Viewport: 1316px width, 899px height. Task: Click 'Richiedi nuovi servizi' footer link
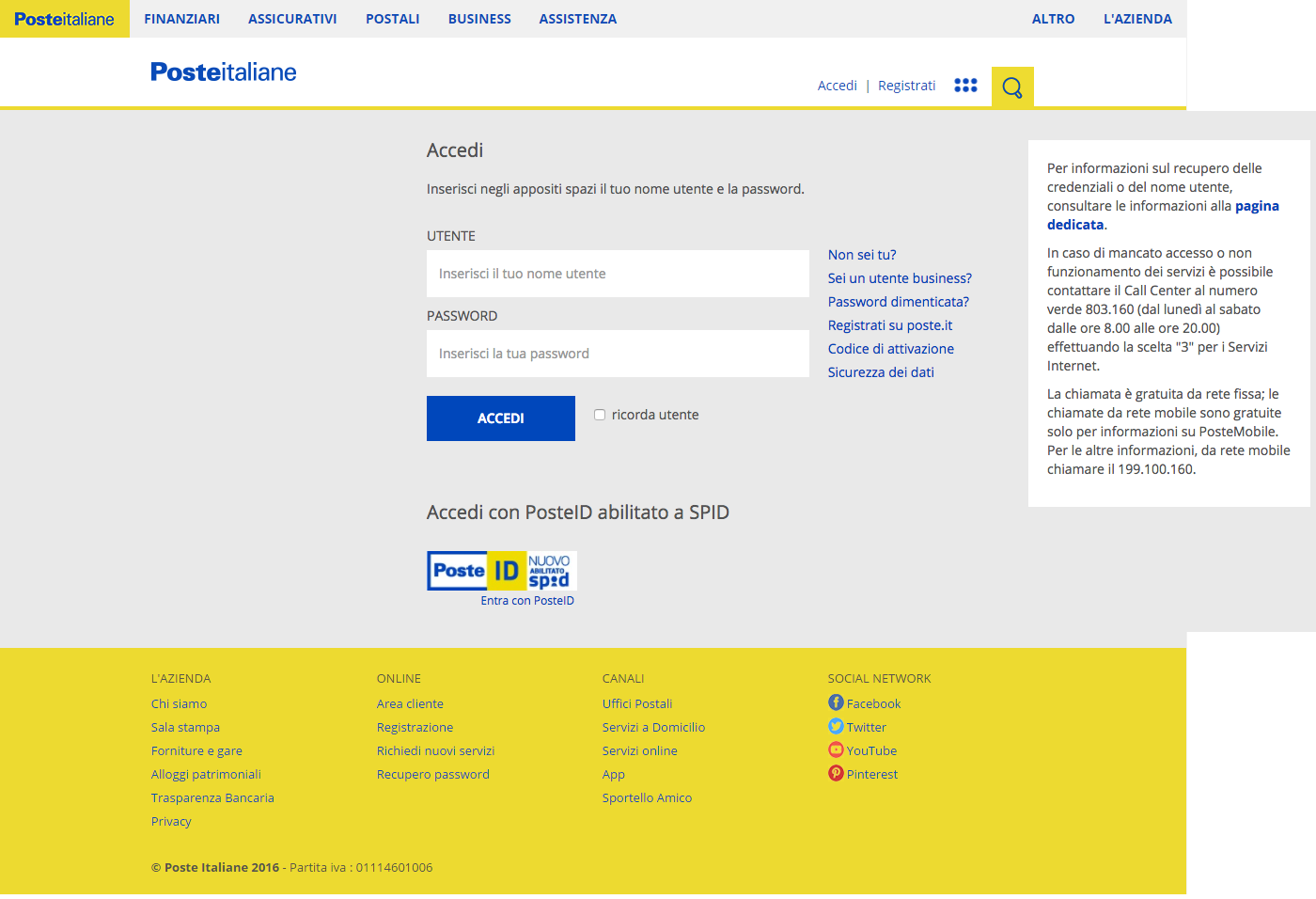pyautogui.click(x=435, y=750)
